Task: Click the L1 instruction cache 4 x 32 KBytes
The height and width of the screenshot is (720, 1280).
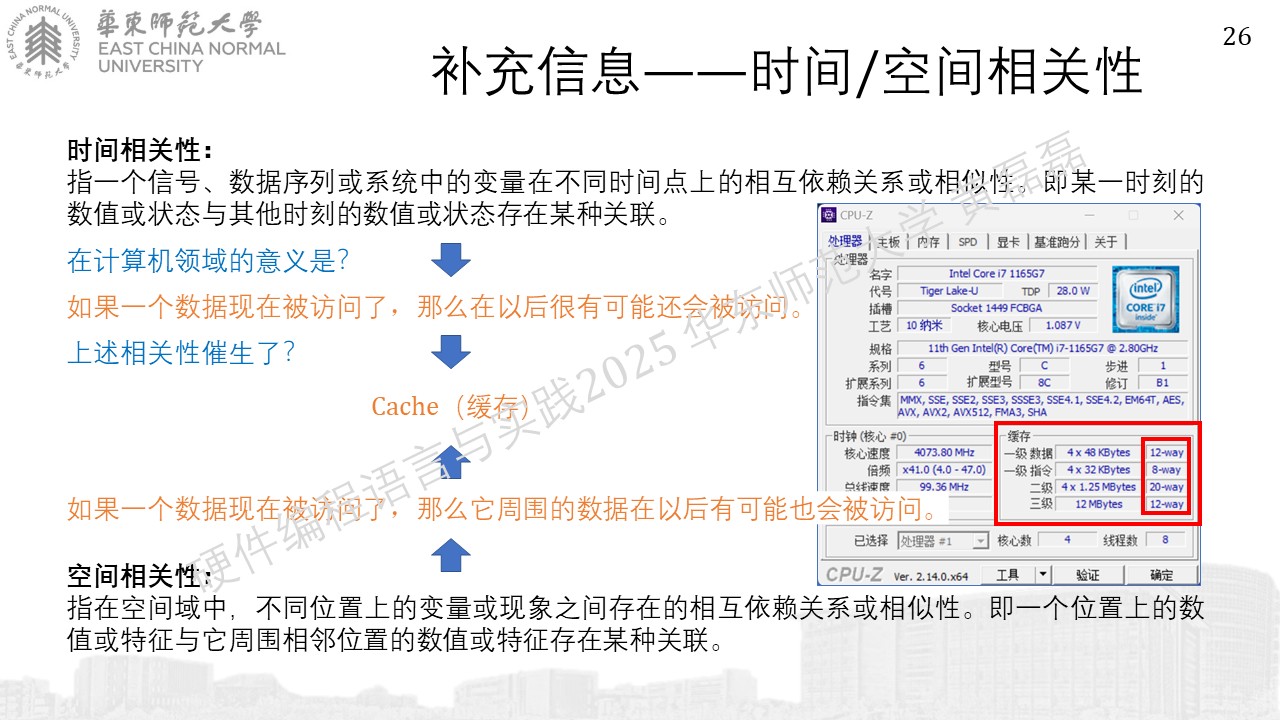Action: point(1098,470)
